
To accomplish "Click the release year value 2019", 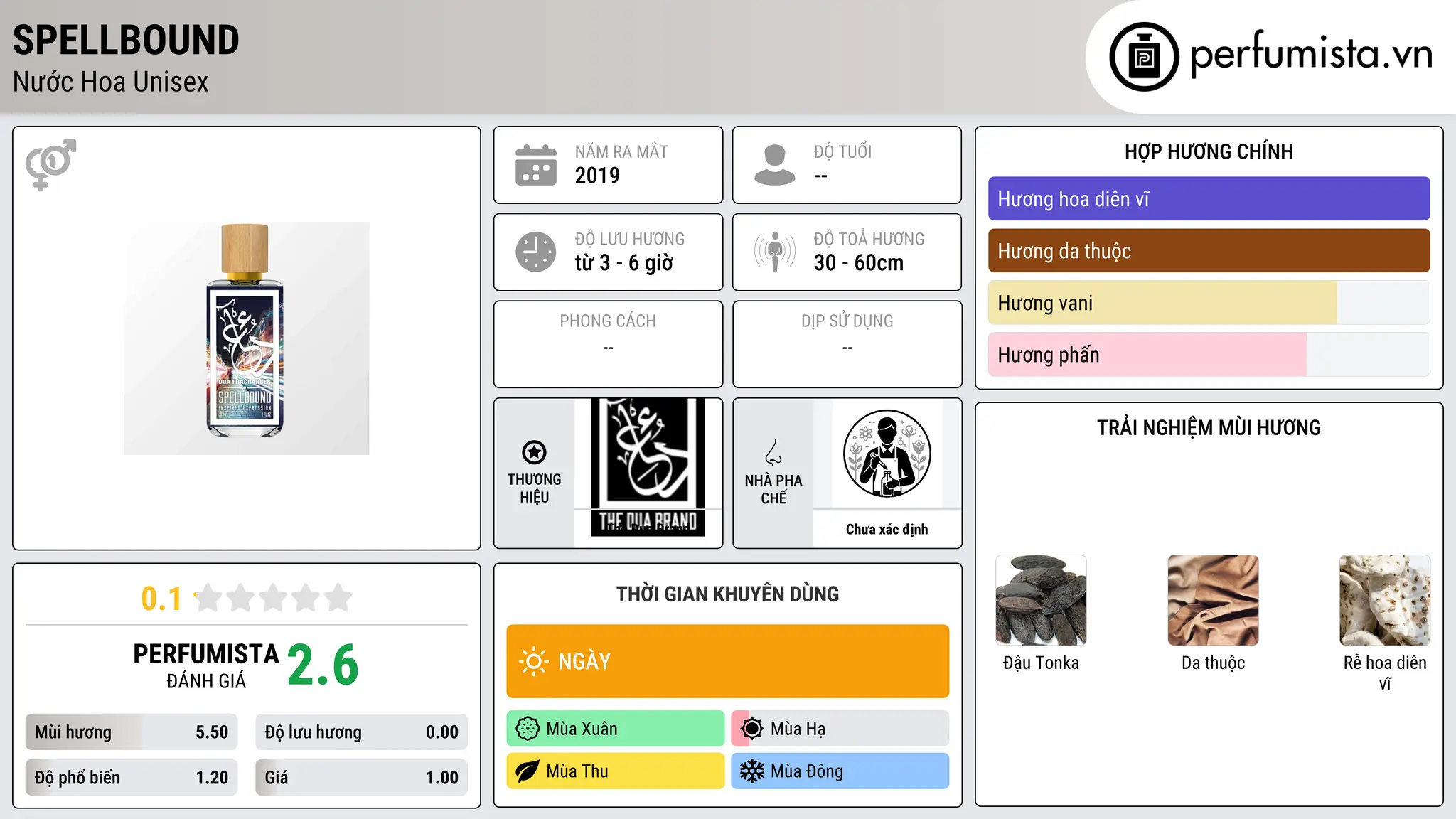I will pos(597,176).
